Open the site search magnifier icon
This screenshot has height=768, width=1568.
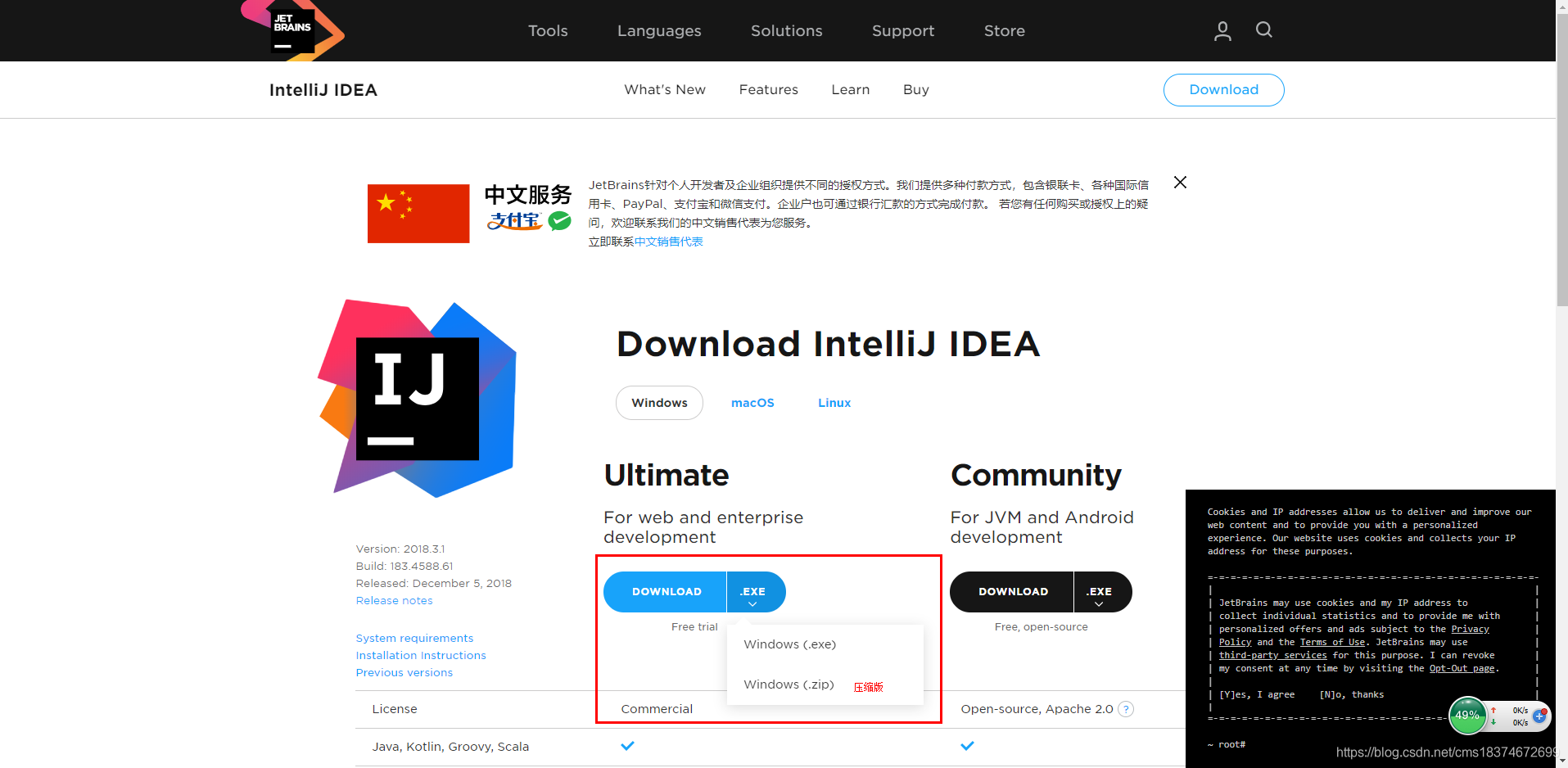(1264, 30)
